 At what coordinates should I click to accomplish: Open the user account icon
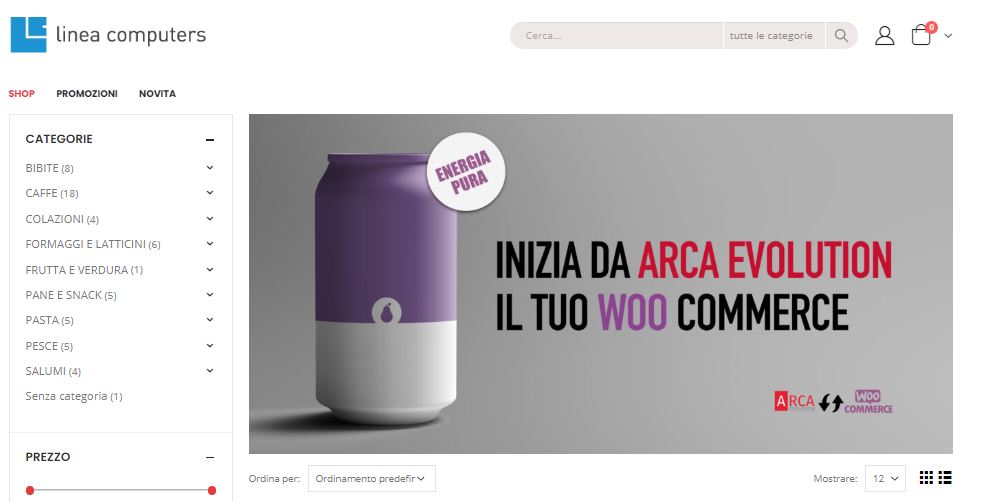click(x=884, y=35)
